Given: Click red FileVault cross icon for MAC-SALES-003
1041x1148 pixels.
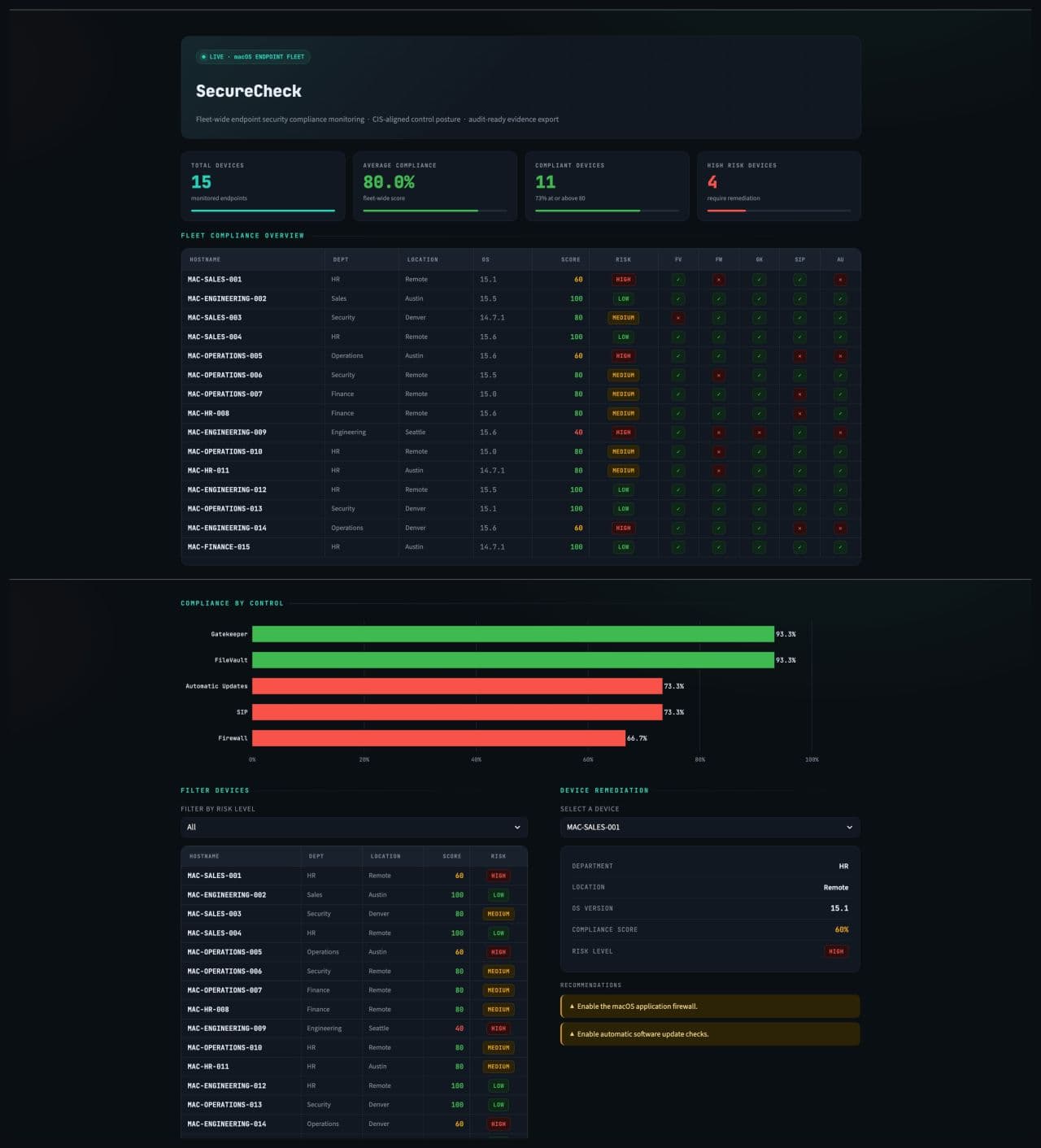Looking at the screenshot, I should 678,318.
